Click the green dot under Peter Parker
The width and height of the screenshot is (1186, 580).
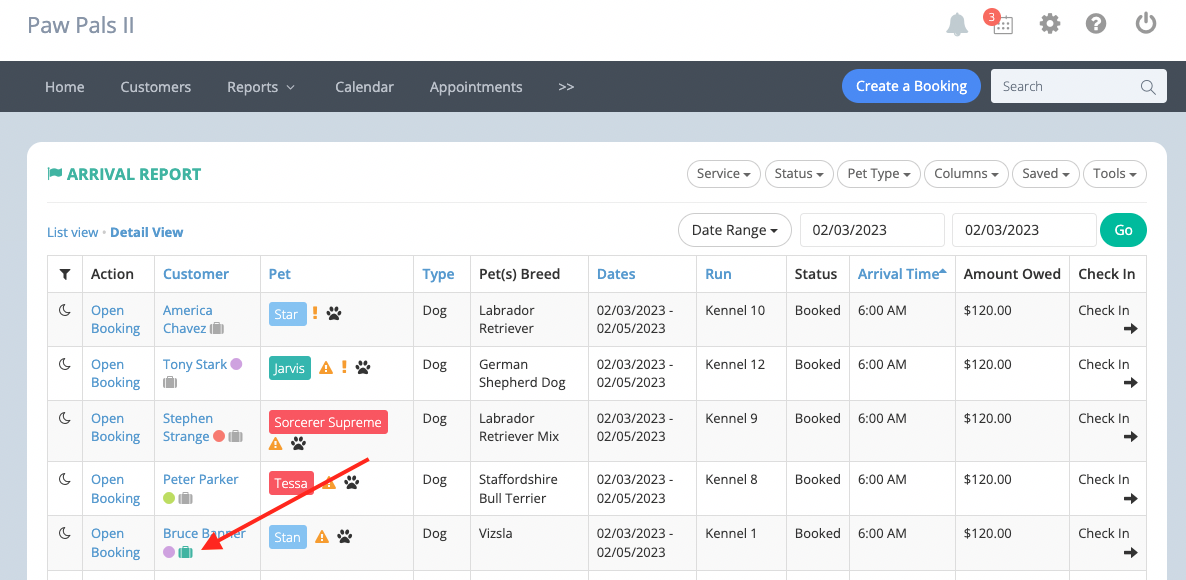(x=169, y=498)
